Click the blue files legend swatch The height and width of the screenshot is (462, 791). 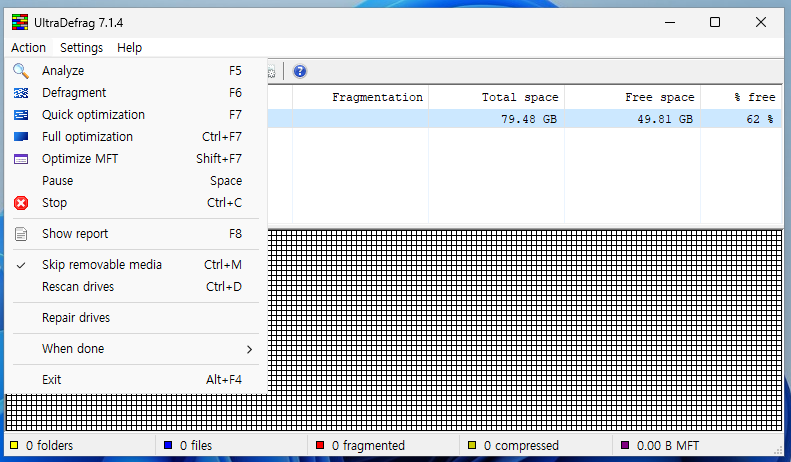pos(168,445)
